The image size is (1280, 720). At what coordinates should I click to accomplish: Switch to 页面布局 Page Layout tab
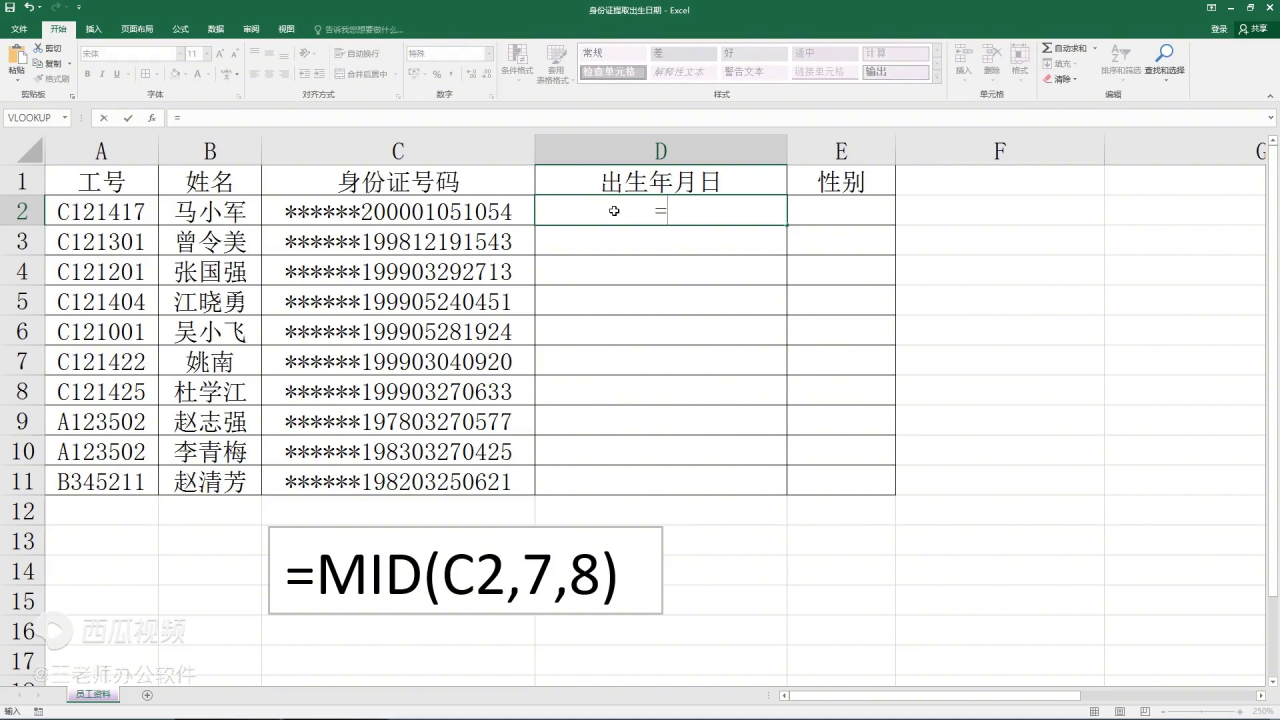(137, 29)
